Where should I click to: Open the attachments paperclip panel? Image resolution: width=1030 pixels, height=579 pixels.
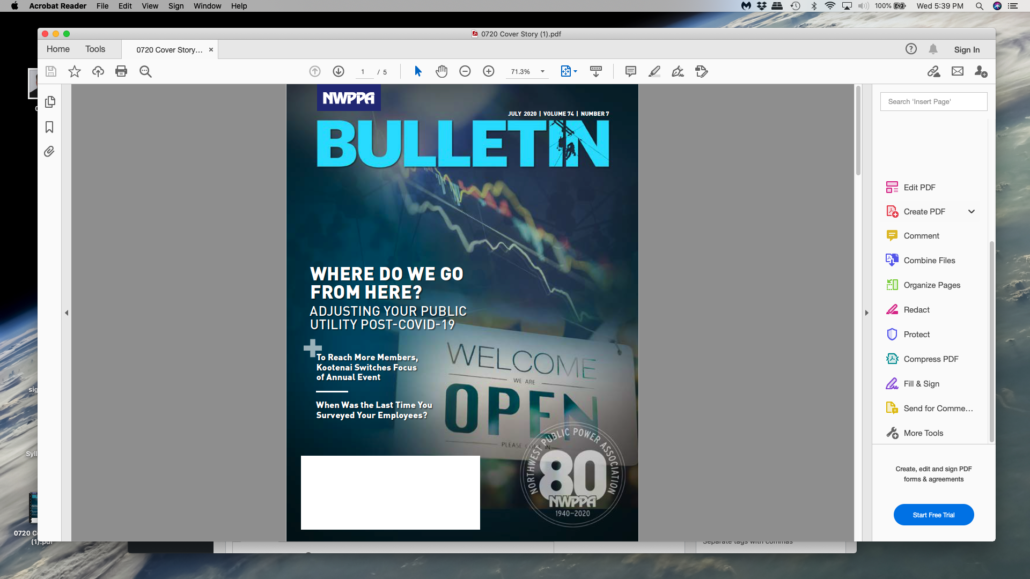50,152
